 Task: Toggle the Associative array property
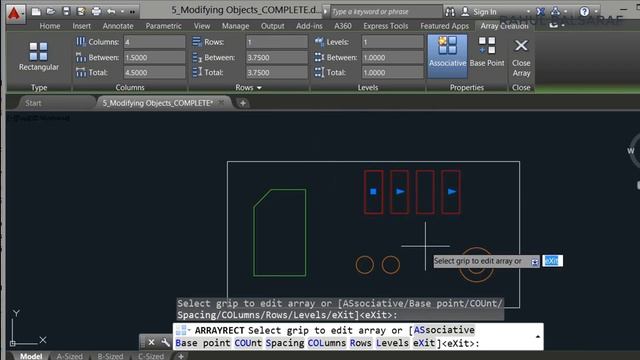447,56
